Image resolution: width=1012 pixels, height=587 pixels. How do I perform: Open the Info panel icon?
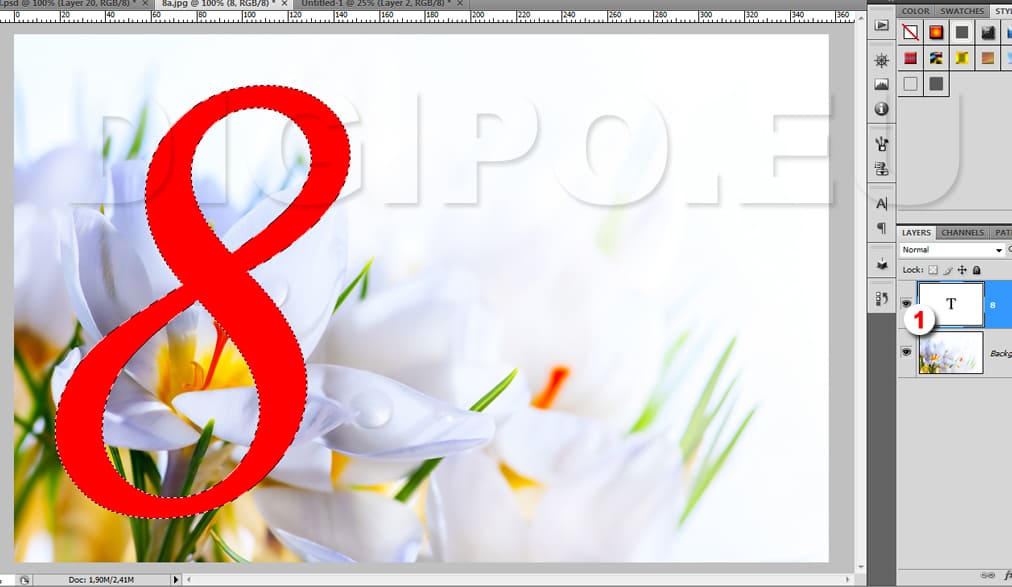pyautogui.click(x=881, y=109)
